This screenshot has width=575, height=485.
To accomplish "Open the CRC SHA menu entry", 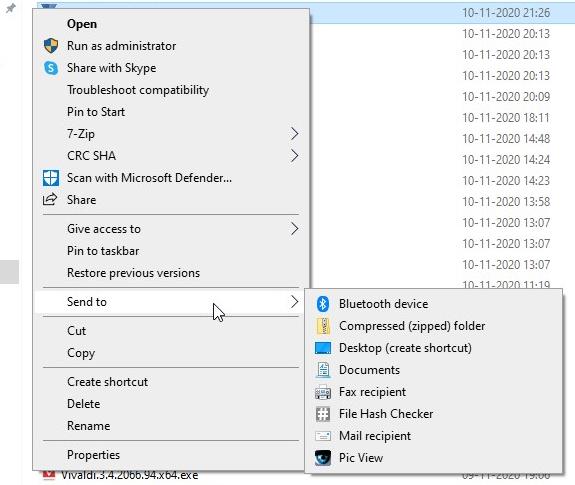I will tap(171, 156).
